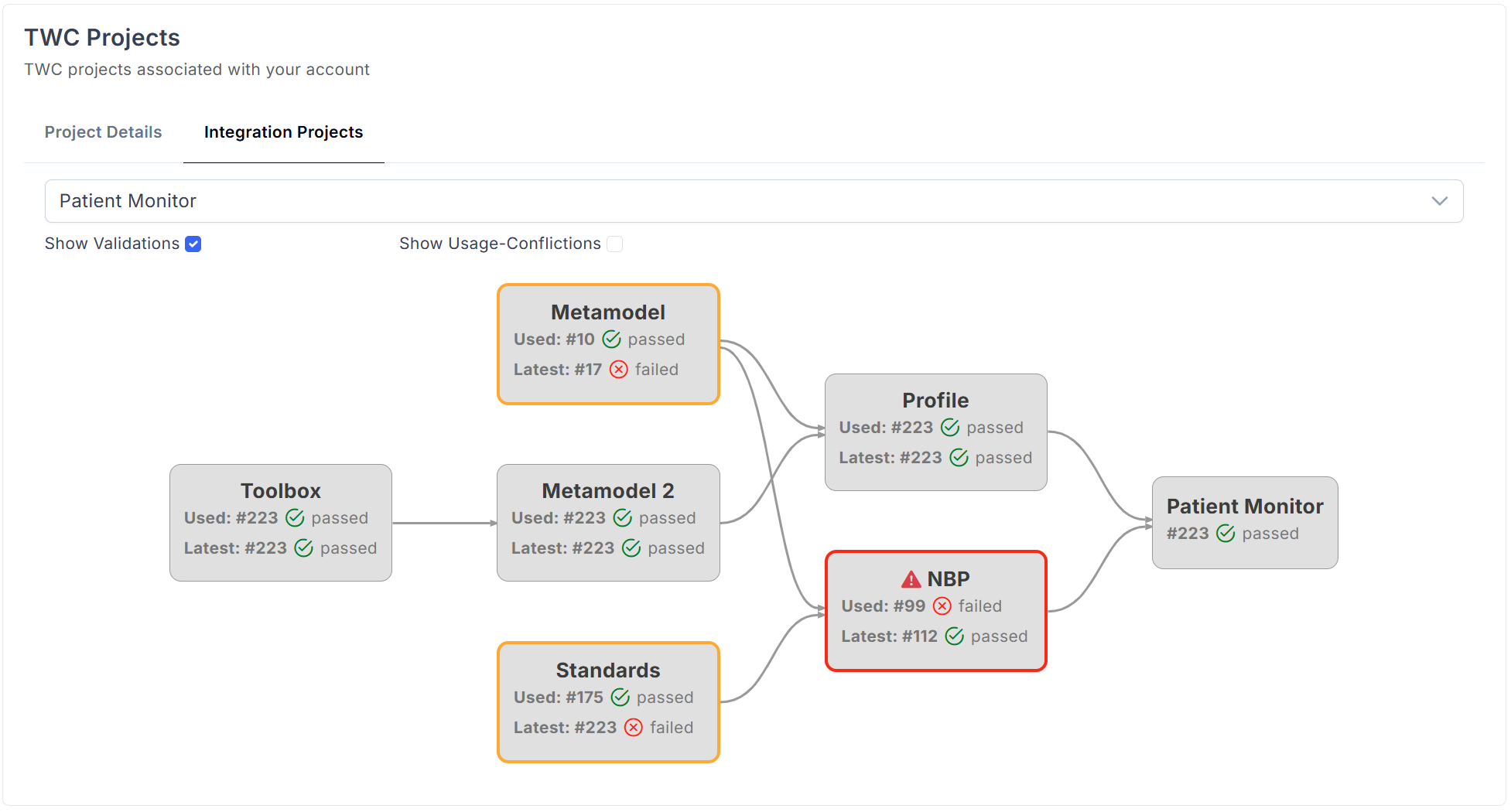Click the red warning triangle on NBP
Viewport: 1511px width, 812px height.
click(x=911, y=579)
